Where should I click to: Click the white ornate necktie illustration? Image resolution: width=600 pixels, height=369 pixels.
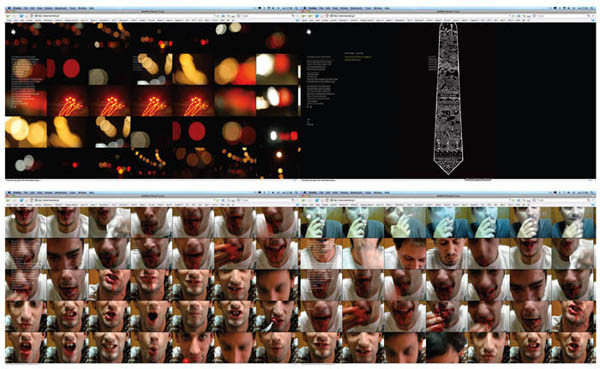[x=448, y=98]
